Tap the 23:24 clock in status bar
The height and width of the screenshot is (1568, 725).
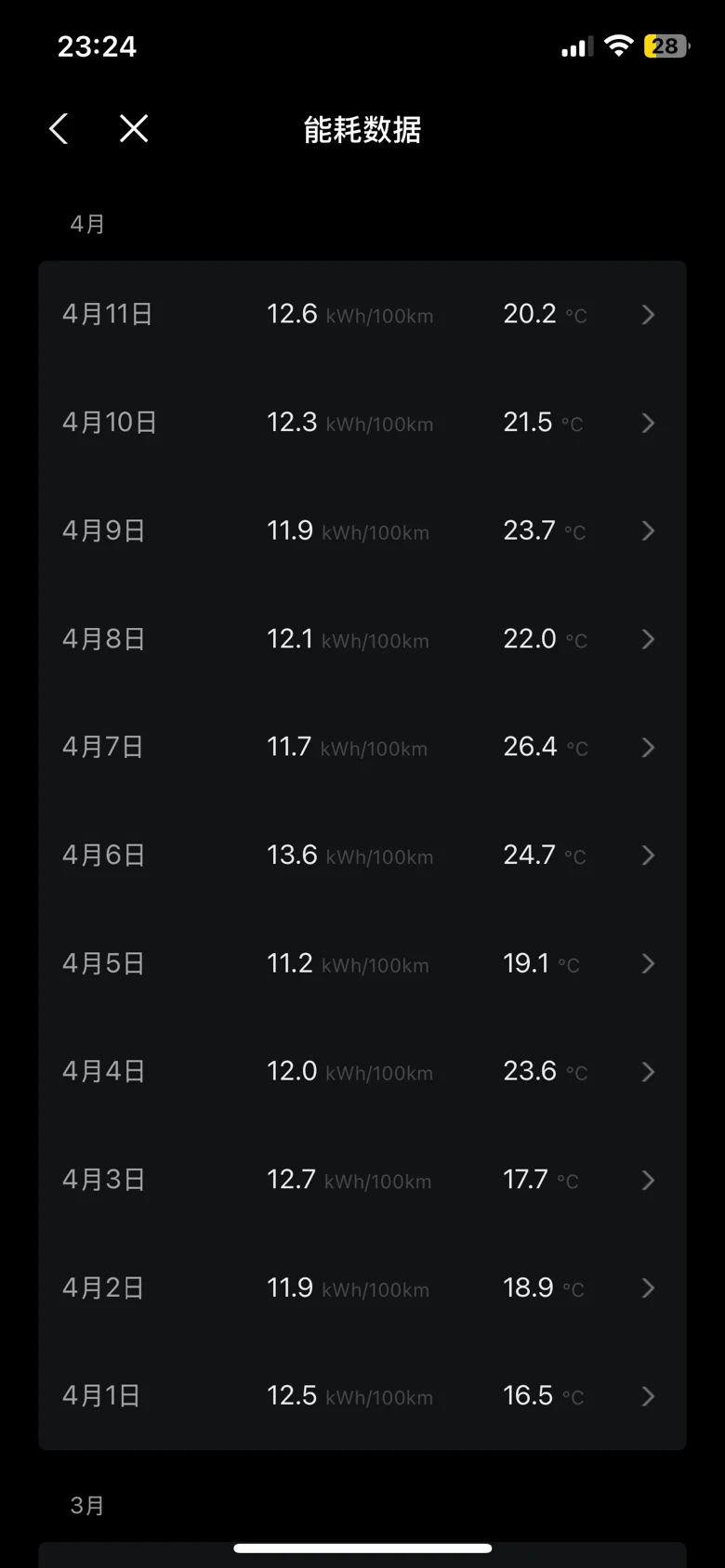(x=97, y=46)
